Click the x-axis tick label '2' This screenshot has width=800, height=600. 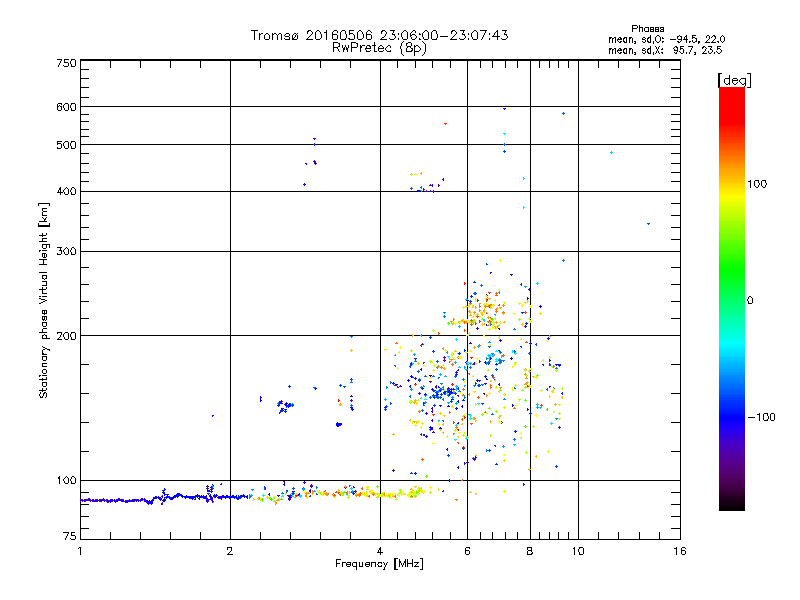(230, 551)
